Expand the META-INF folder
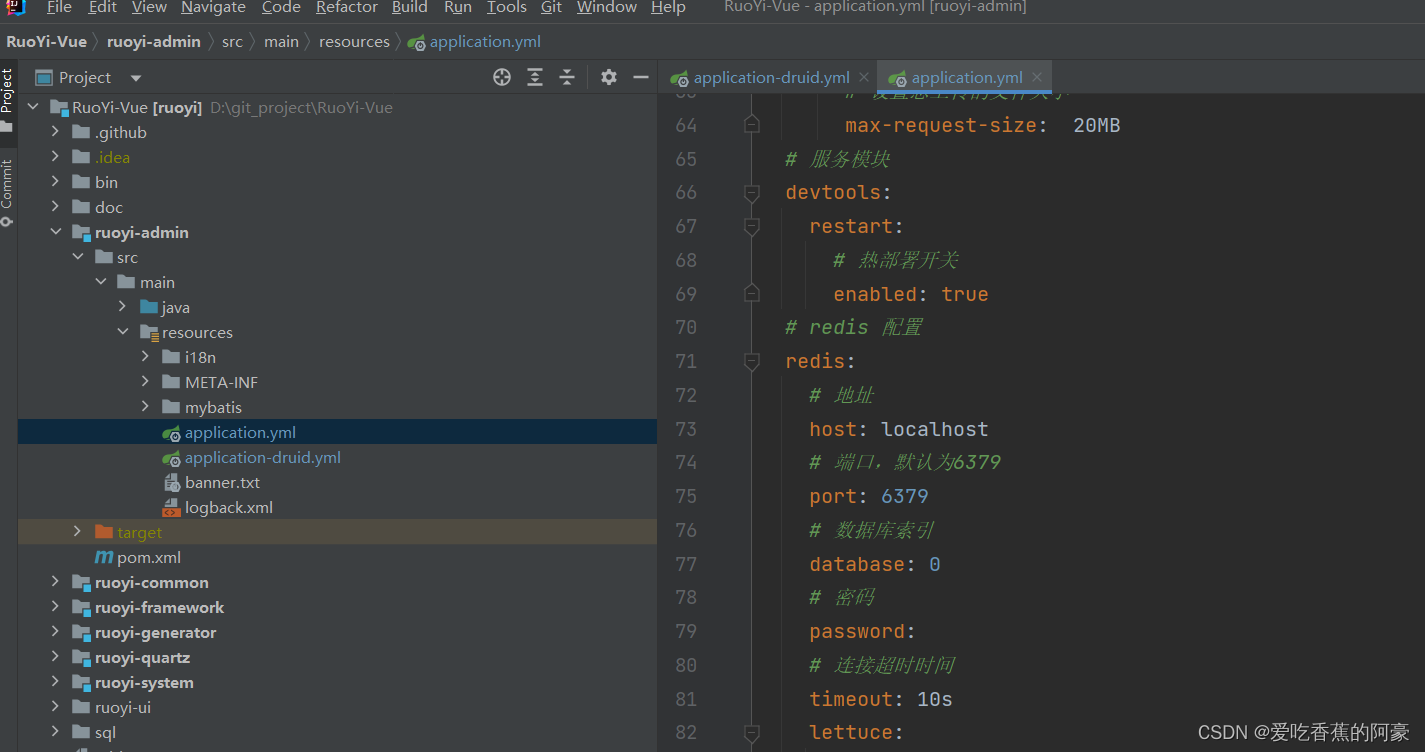The height and width of the screenshot is (752, 1425). click(x=146, y=382)
